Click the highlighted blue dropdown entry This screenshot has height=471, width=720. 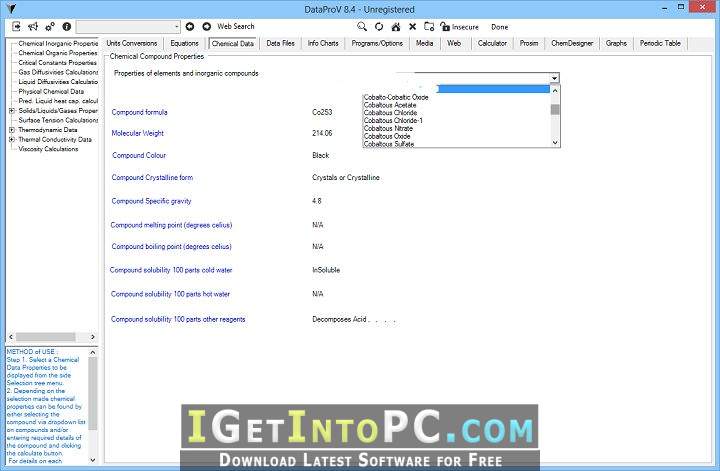pos(493,89)
